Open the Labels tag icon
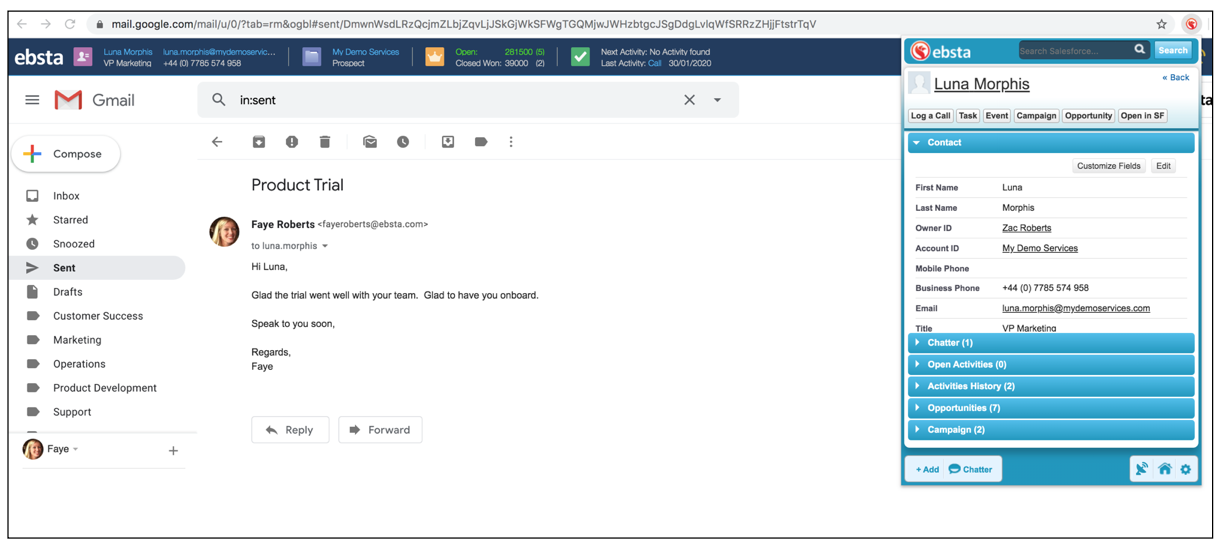The height and width of the screenshot is (554, 1224). pos(481,142)
